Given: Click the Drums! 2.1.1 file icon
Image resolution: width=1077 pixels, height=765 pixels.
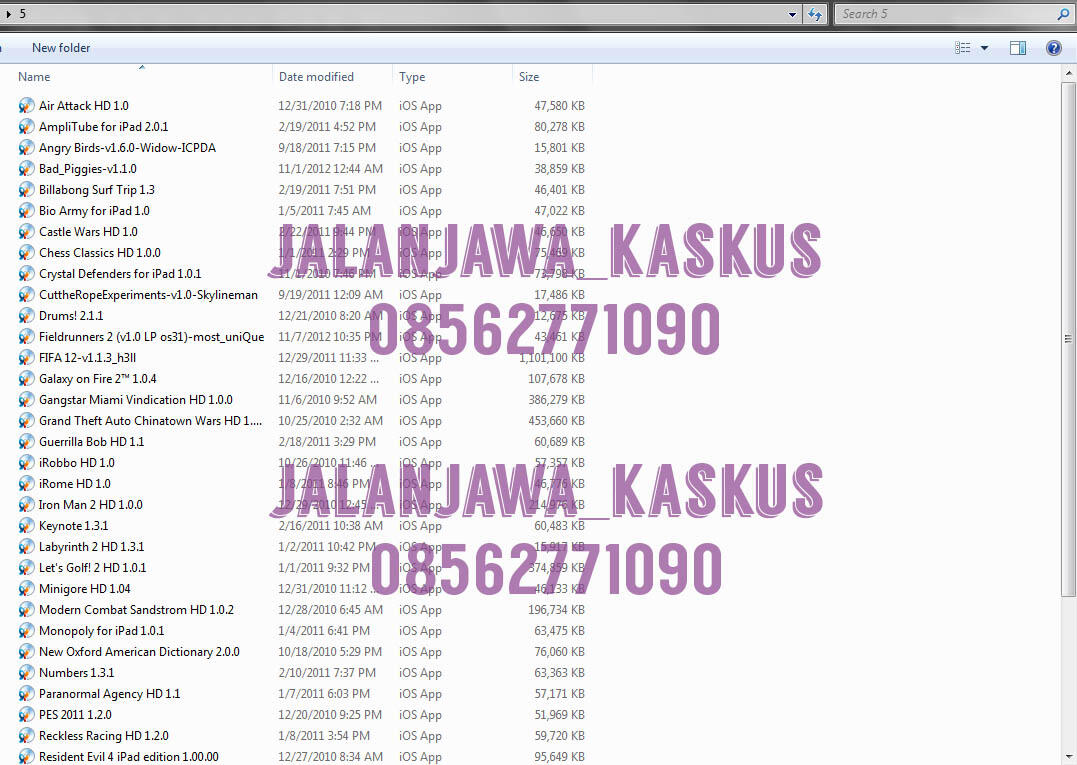Looking at the screenshot, I should 26,316.
